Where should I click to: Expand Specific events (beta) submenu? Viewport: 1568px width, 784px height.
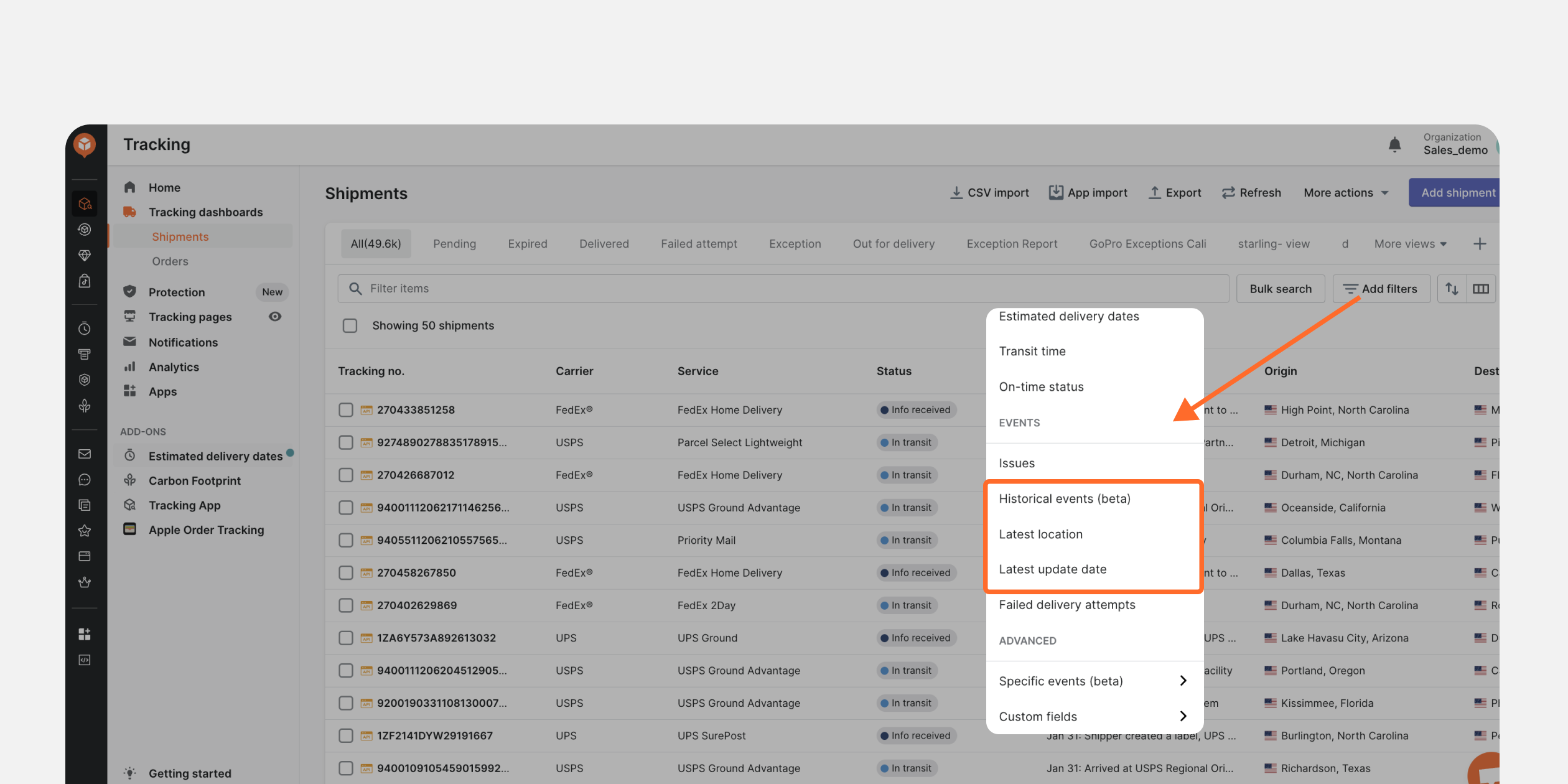[x=1094, y=681]
